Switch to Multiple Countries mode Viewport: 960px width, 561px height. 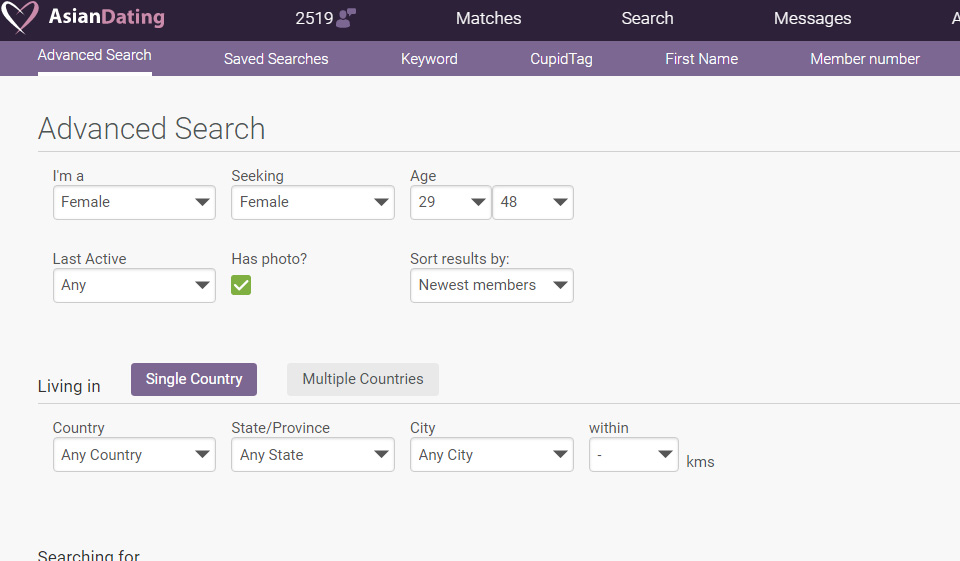(x=363, y=379)
